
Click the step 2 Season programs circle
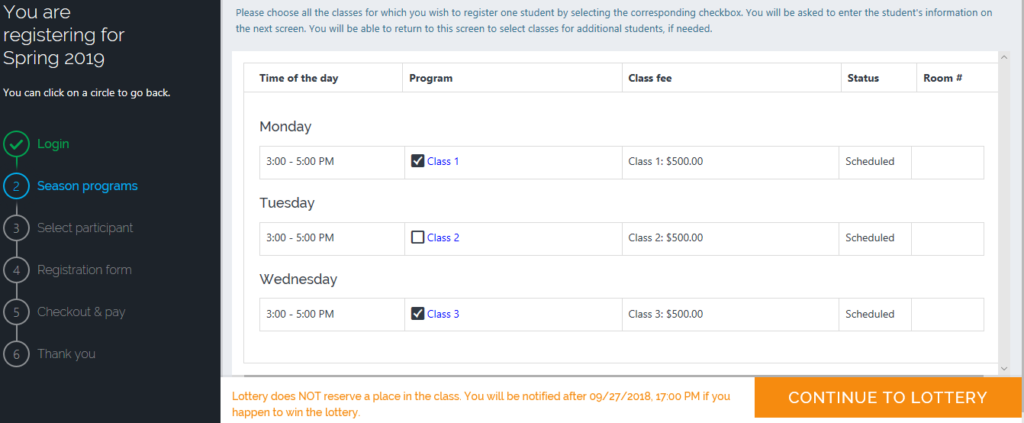pos(16,186)
